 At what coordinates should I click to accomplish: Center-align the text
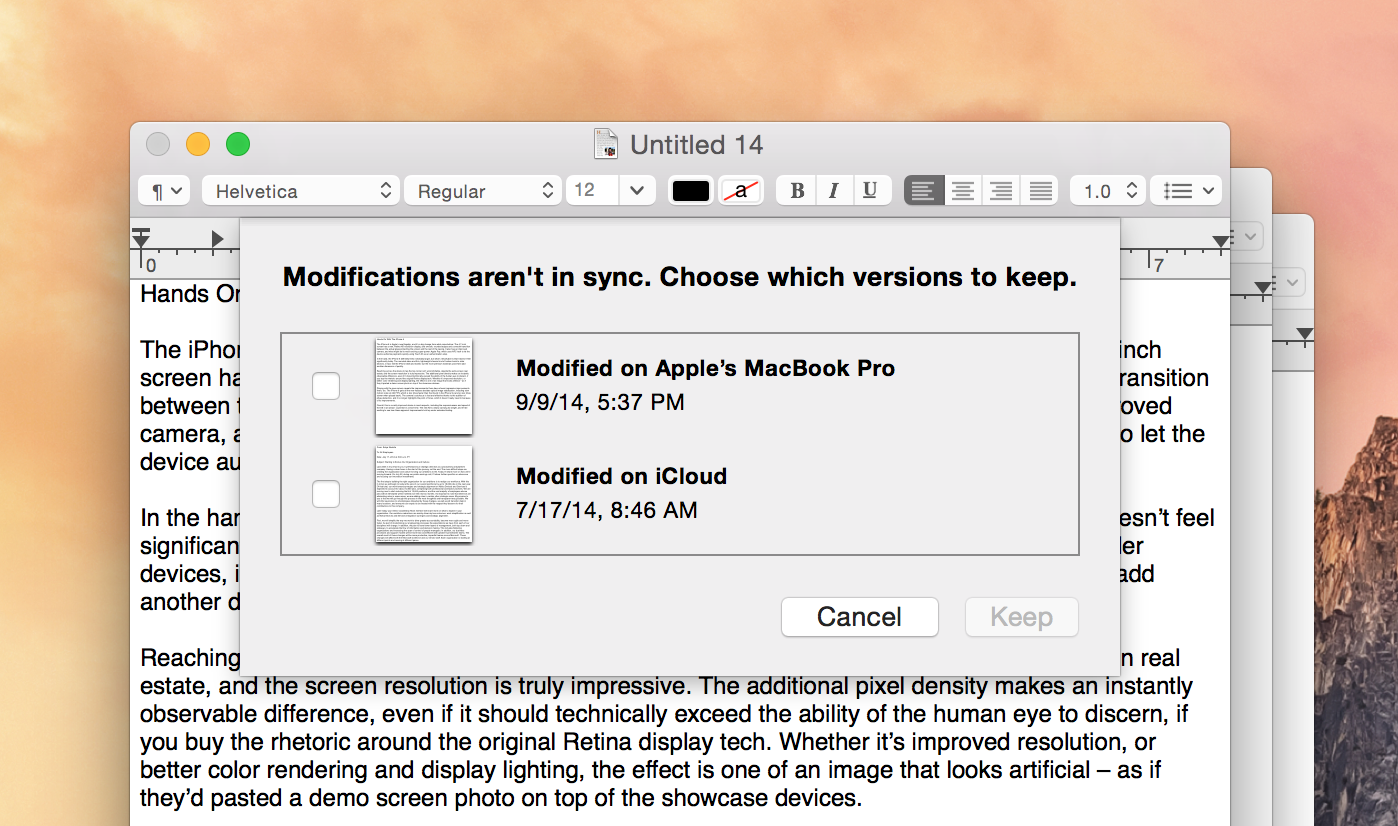pos(963,190)
